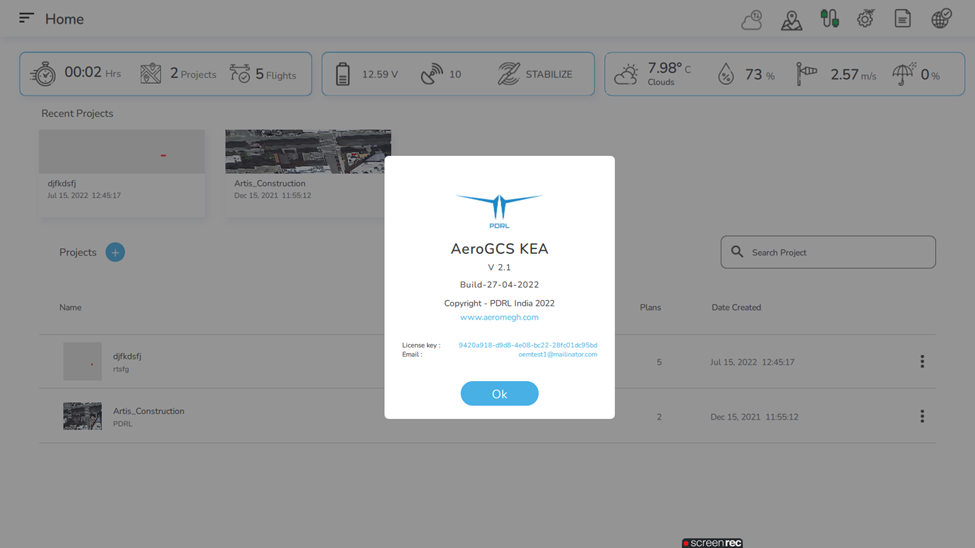975x548 pixels.
Task: Click the windsock wind speed icon
Action: [806, 74]
